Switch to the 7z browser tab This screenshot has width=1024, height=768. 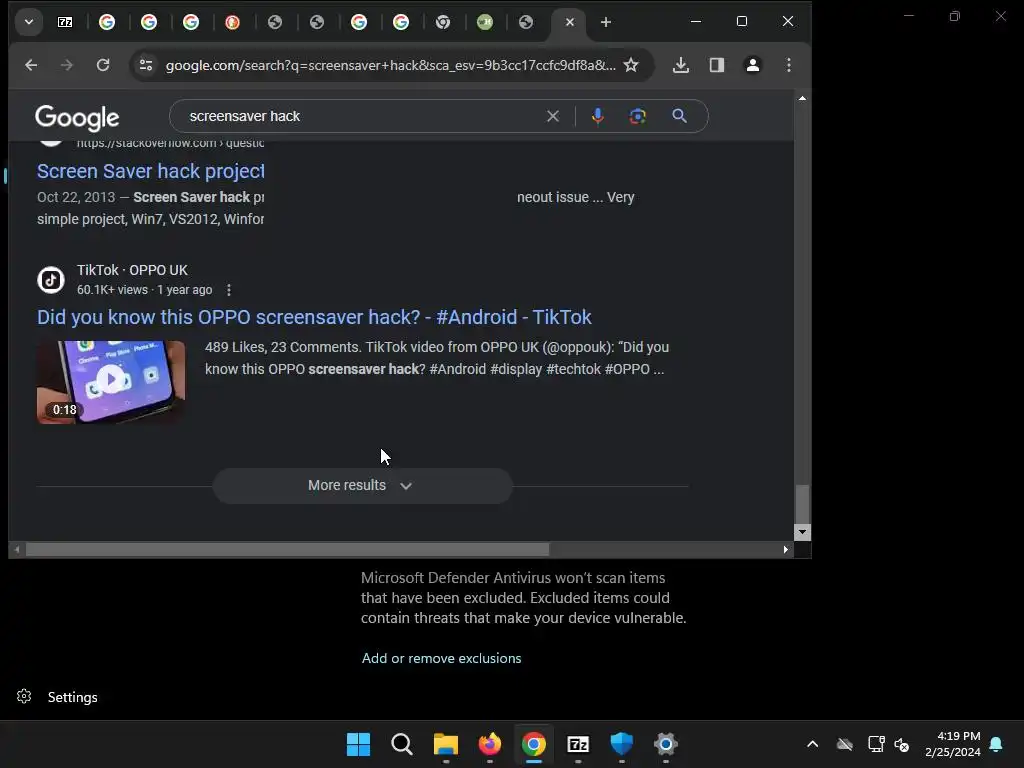pos(65,22)
